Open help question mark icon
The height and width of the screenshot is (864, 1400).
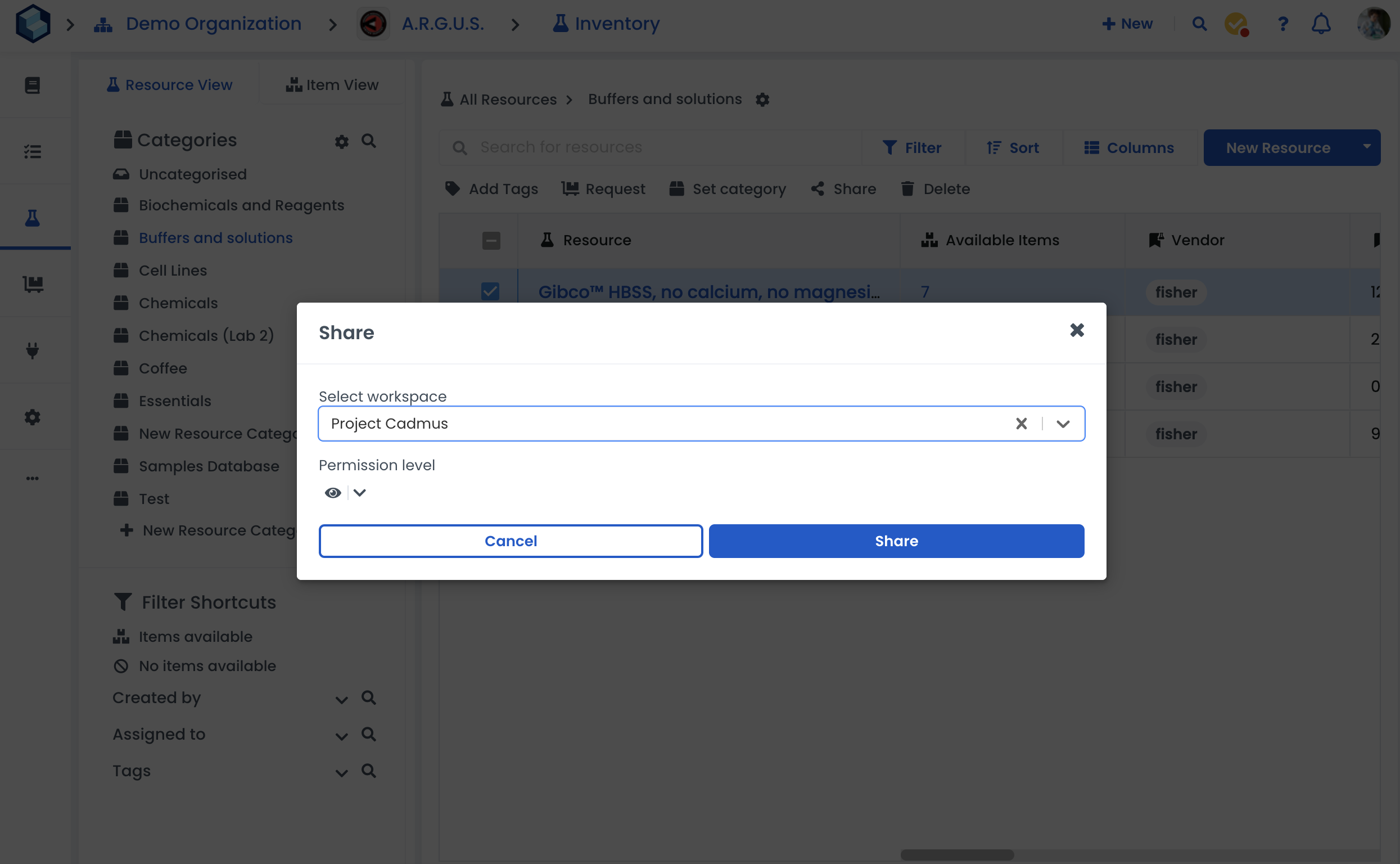(x=1282, y=24)
